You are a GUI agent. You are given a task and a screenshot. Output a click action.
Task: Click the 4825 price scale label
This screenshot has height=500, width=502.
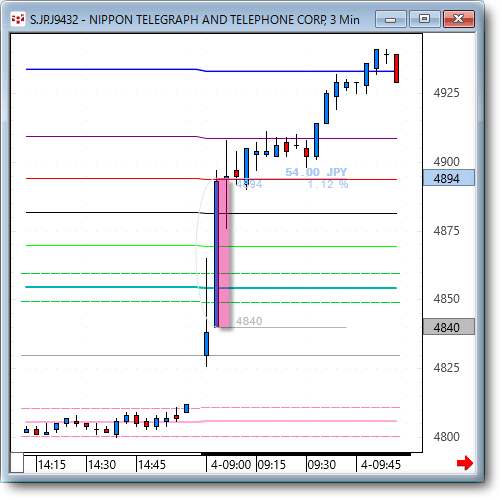point(446,368)
